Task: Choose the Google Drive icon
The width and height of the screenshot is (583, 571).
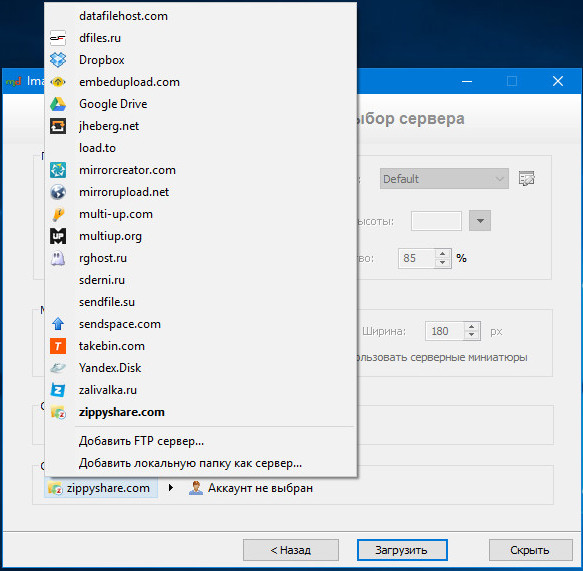Action: point(58,104)
